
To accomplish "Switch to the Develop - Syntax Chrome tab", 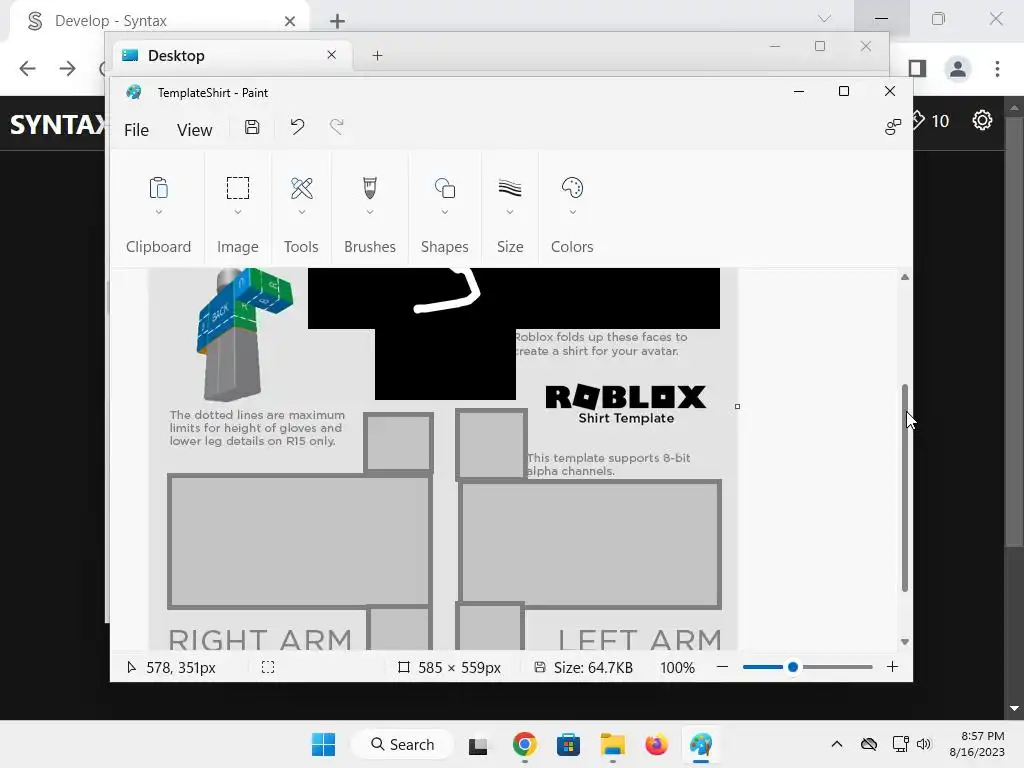I will [x=159, y=21].
